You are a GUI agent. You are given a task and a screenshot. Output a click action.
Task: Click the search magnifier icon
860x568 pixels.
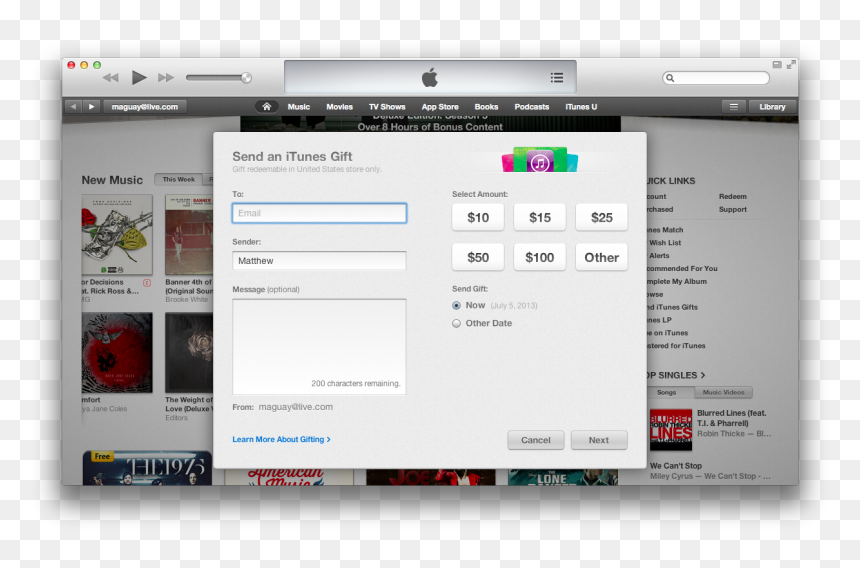[x=670, y=78]
